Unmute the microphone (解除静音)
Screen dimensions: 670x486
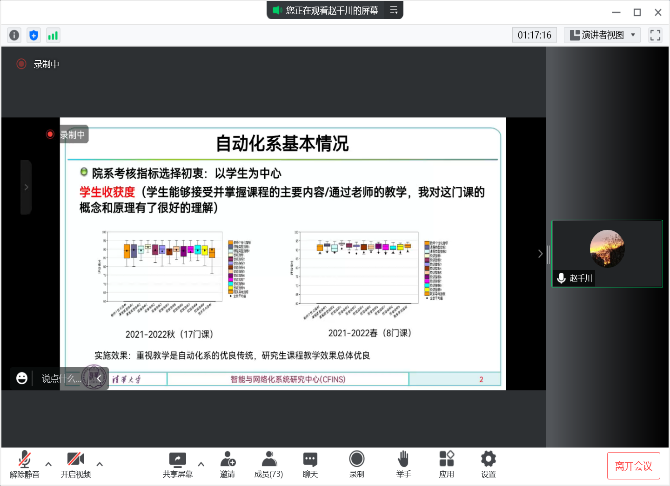pyautogui.click(x=22, y=462)
